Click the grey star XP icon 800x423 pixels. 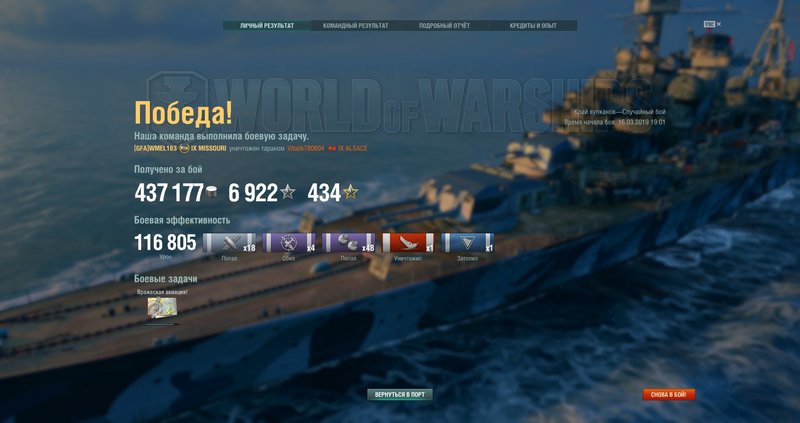coord(288,192)
